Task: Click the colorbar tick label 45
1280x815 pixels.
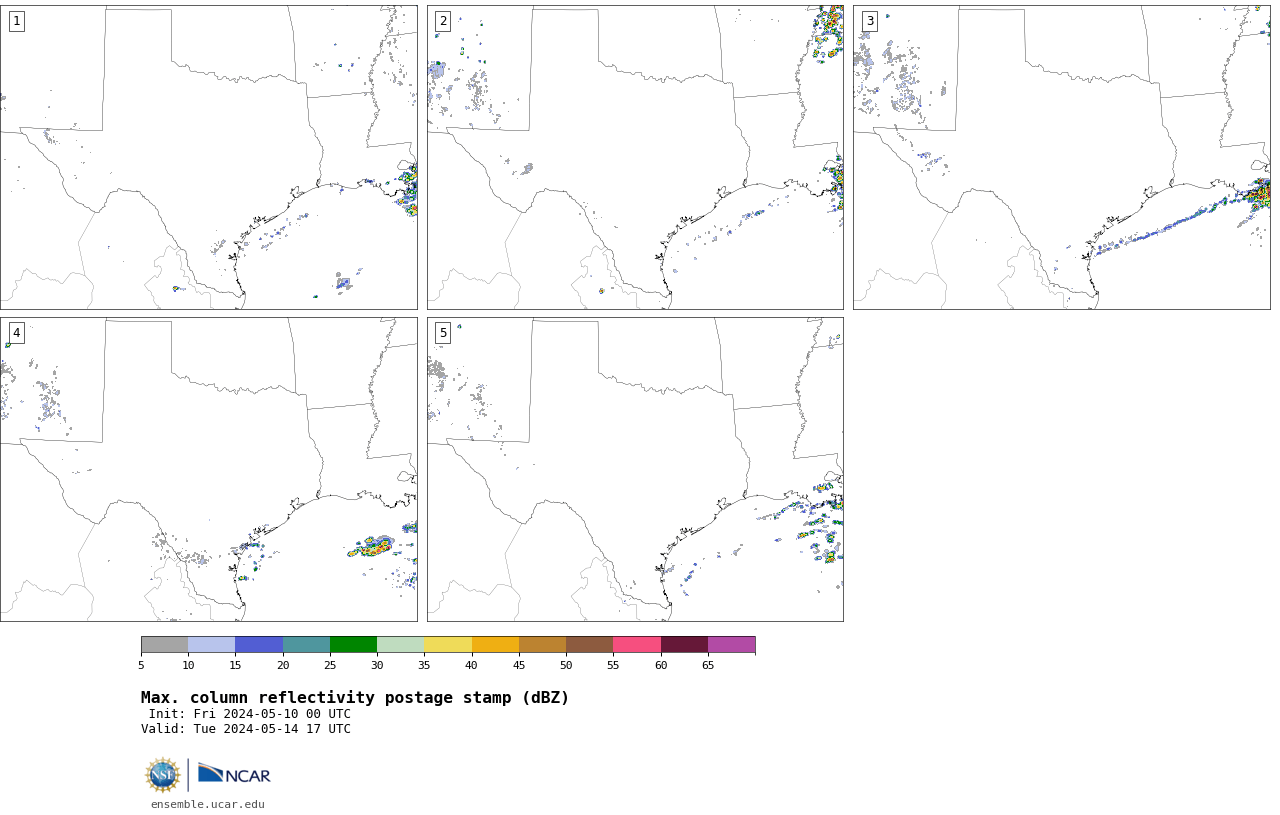Action: 519,666
